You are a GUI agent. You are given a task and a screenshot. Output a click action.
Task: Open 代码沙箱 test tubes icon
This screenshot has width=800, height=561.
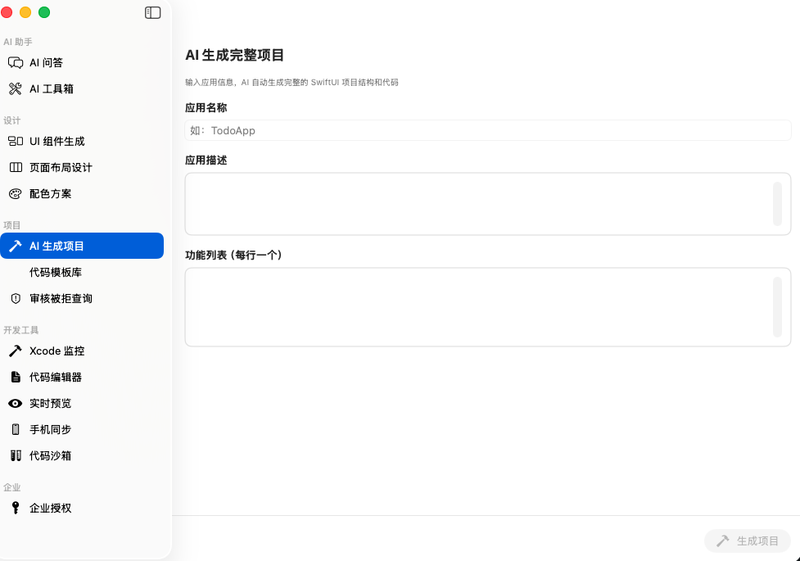click(16, 455)
